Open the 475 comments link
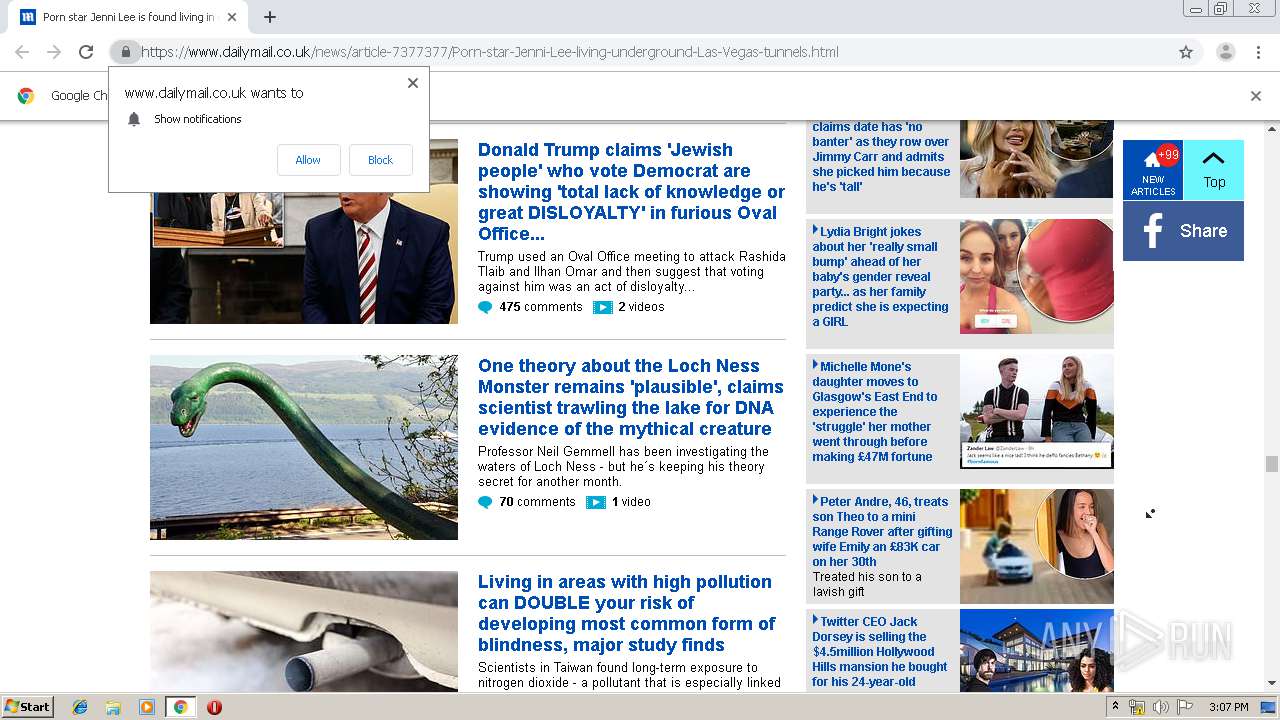 point(541,307)
